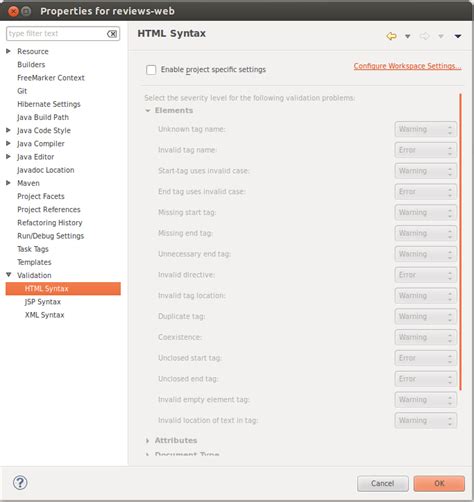Open the help question mark icon
The width and height of the screenshot is (474, 502).
(20, 483)
